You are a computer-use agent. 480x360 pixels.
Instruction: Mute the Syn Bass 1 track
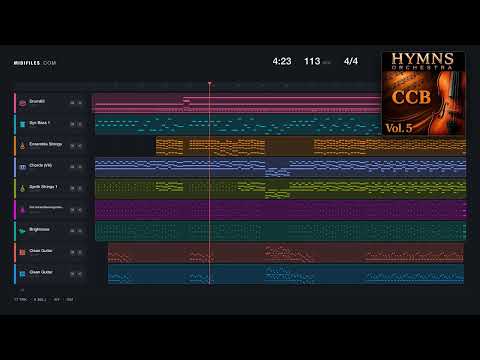point(72,124)
